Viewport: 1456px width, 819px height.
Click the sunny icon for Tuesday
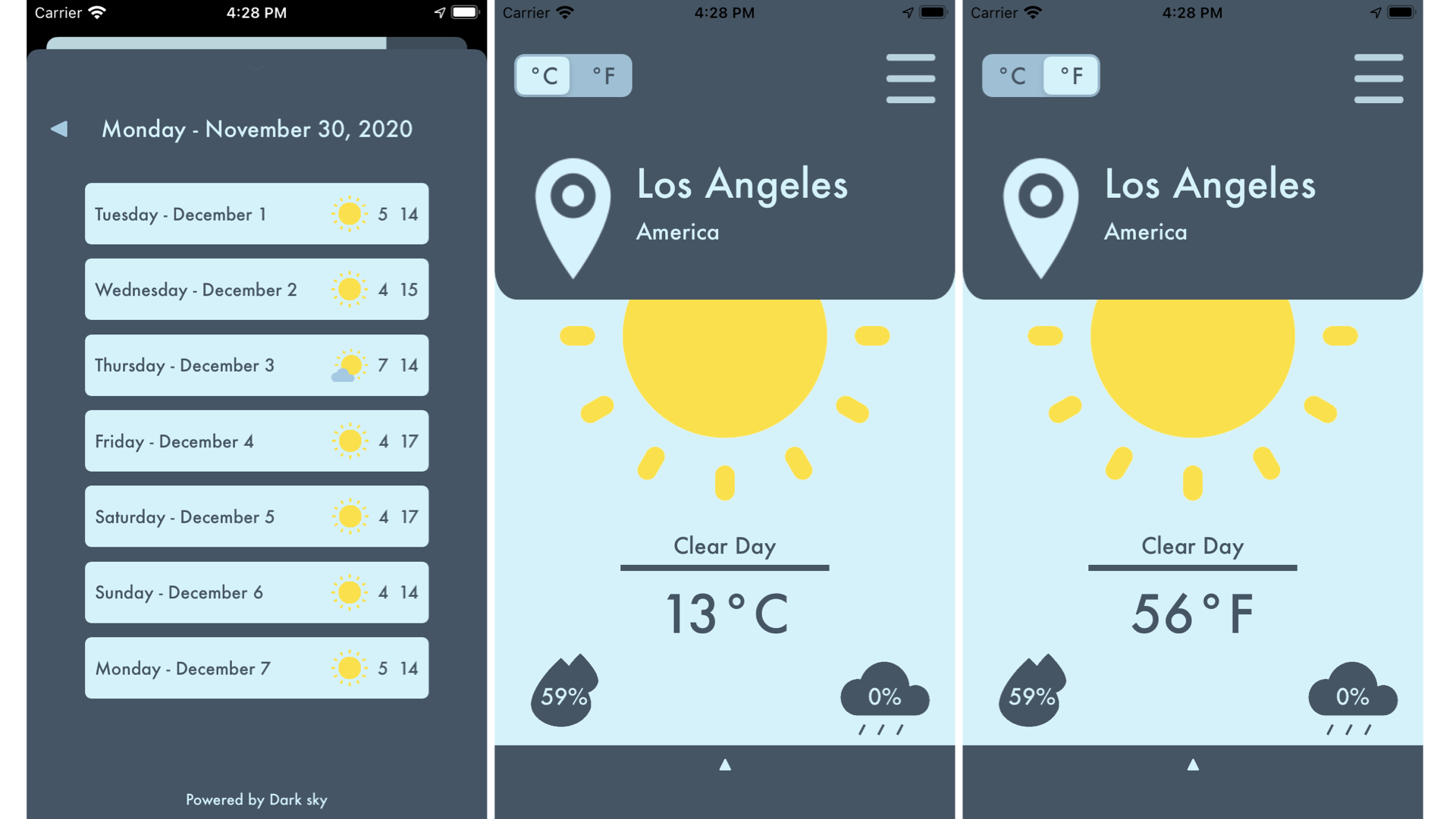tap(347, 213)
